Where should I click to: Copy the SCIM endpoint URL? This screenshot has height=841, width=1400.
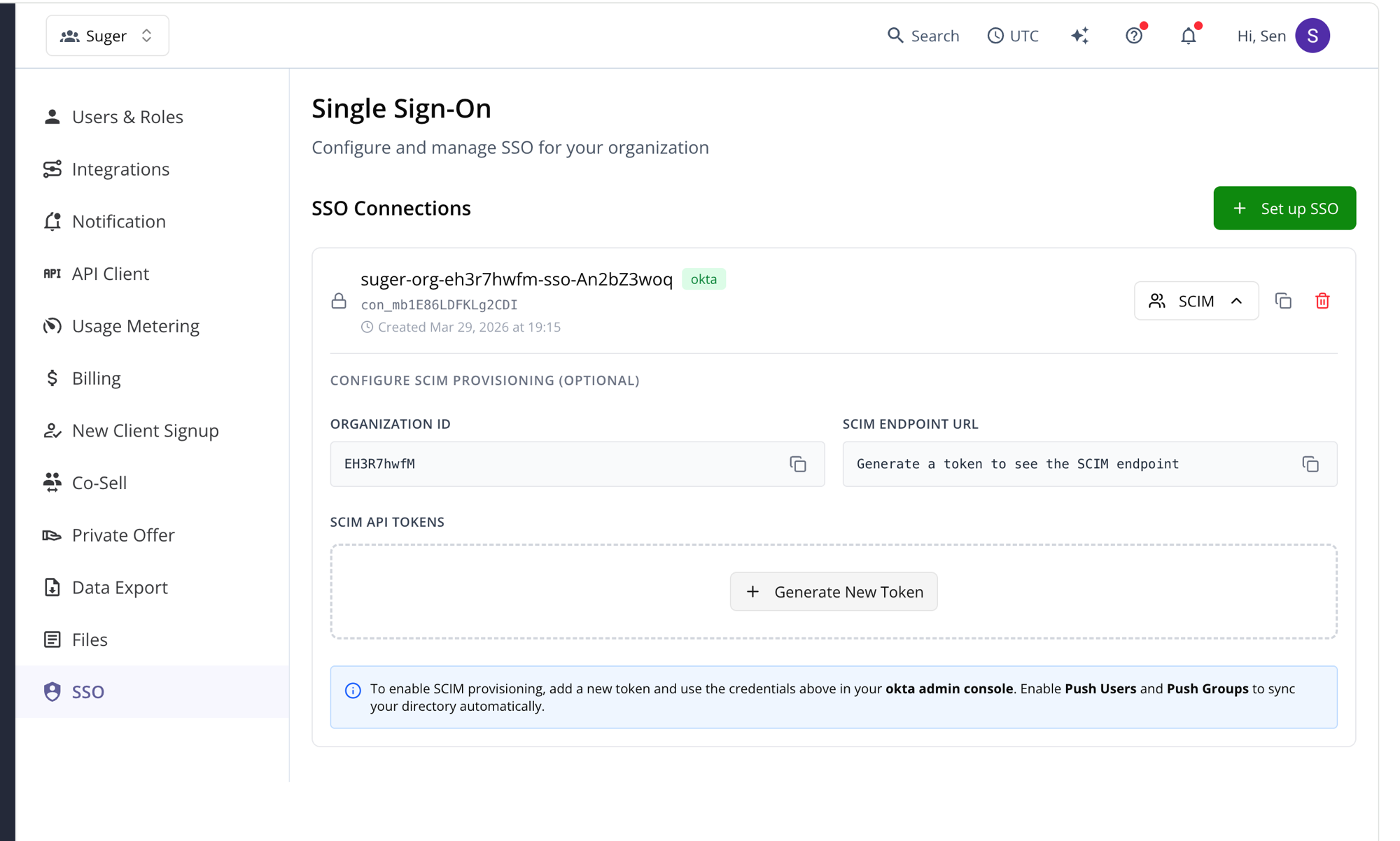[1310, 464]
